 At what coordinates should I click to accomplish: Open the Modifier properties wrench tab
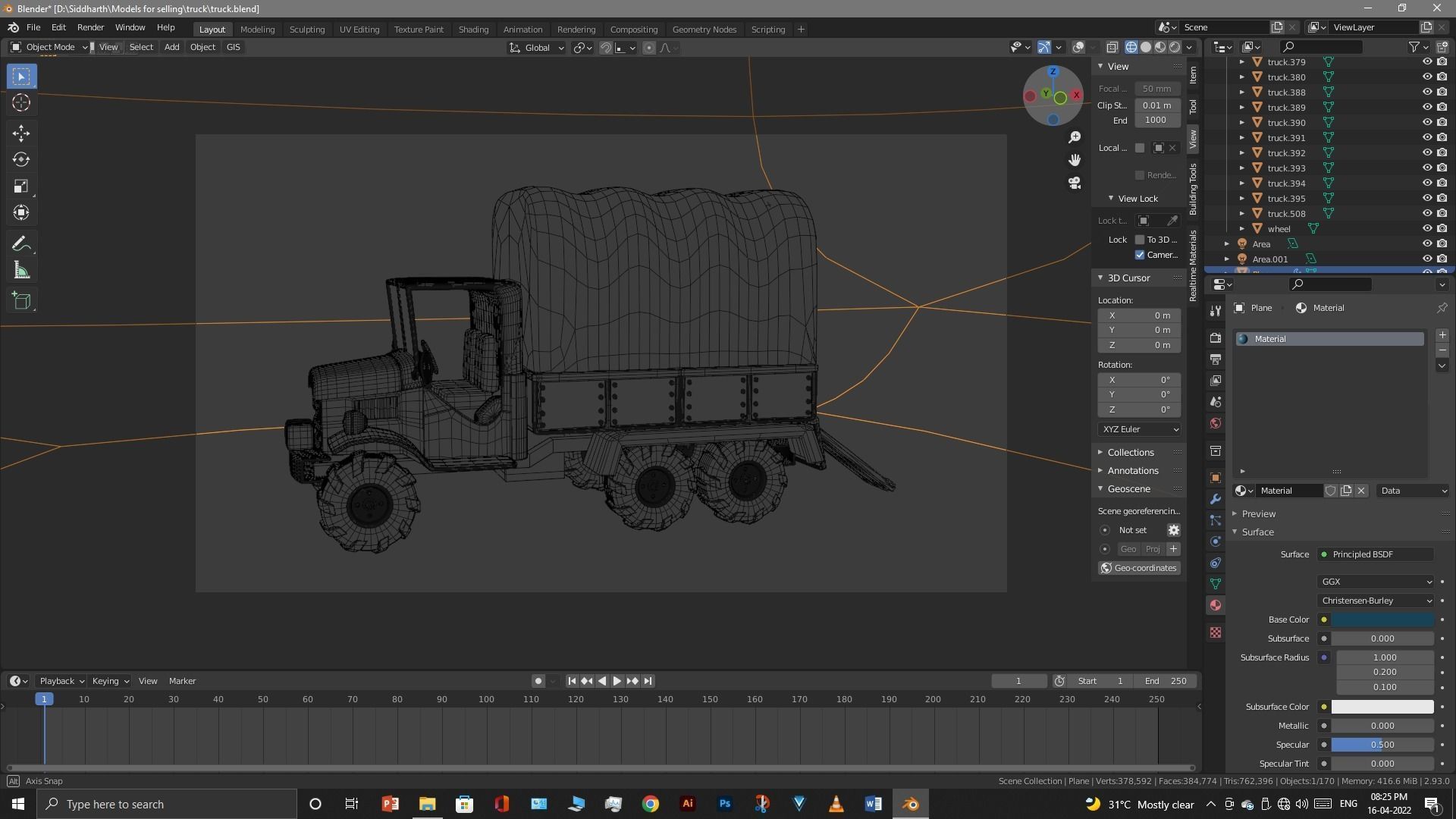(1216, 499)
